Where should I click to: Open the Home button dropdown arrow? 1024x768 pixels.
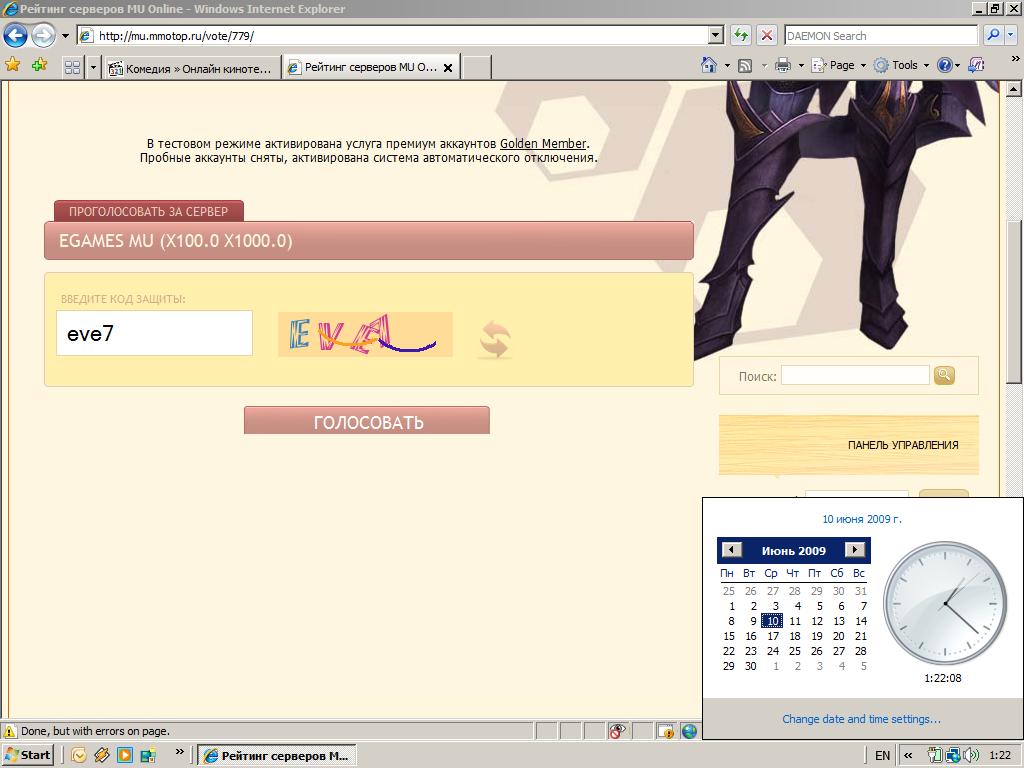click(727, 65)
